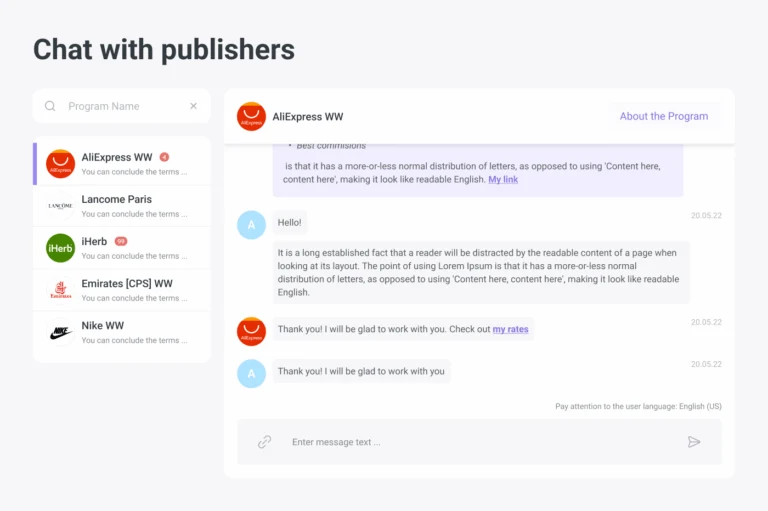768x511 pixels.
Task: Click the 'Chat with publishers' heading
Action: tap(164, 50)
